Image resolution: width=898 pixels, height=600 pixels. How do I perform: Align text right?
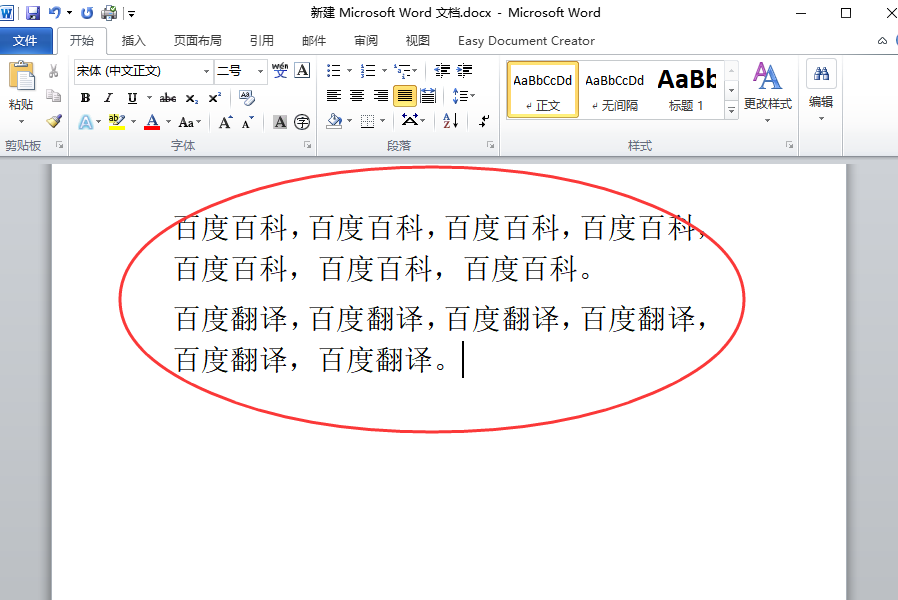381,96
